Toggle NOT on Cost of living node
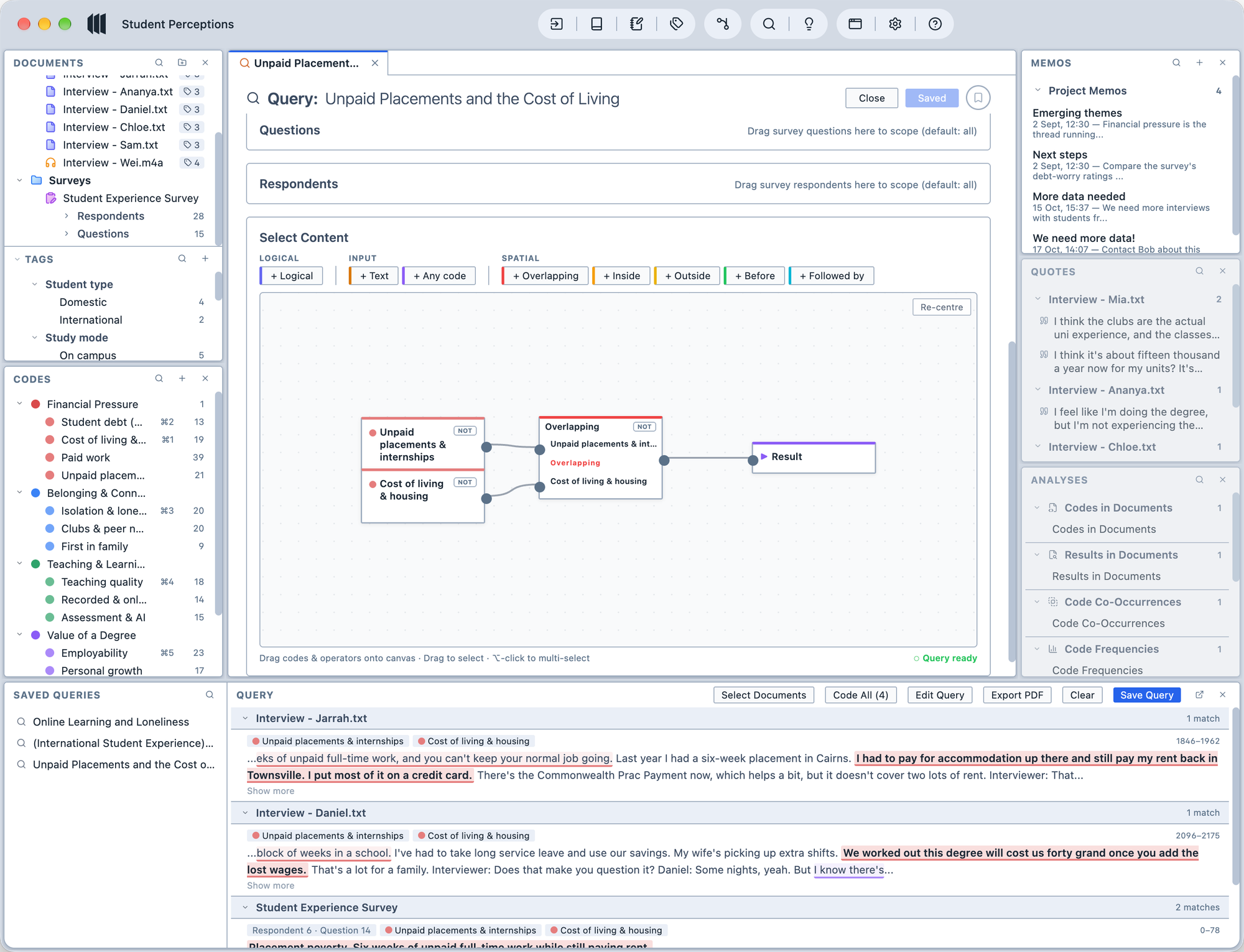Viewport: 1244px width, 952px height. (x=465, y=483)
